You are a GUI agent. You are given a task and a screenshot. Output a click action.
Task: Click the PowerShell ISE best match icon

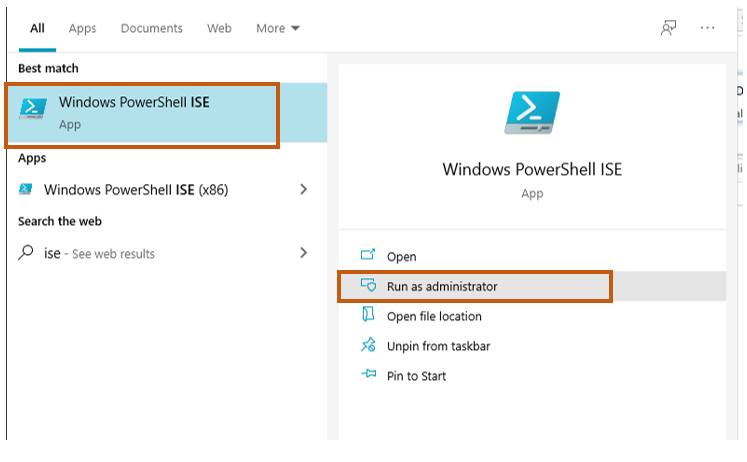pos(33,108)
